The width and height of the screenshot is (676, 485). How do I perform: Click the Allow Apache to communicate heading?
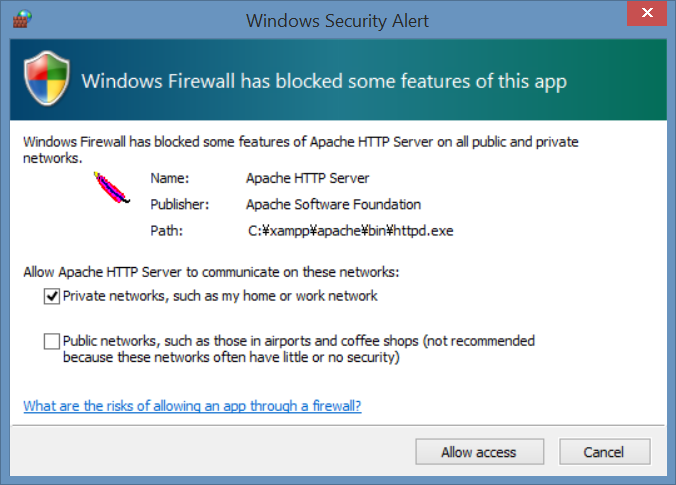click(211, 272)
